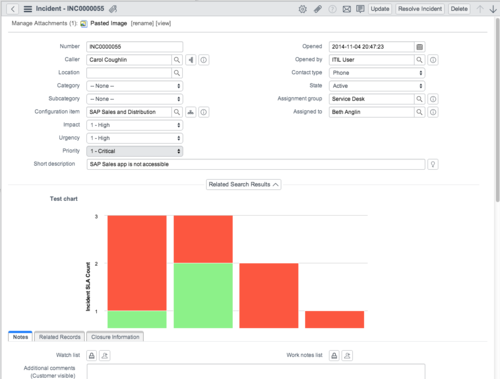This screenshot has height=379, width=500.
Task: Click the Pasted Image attachment icon
Action: pyautogui.click(x=84, y=24)
